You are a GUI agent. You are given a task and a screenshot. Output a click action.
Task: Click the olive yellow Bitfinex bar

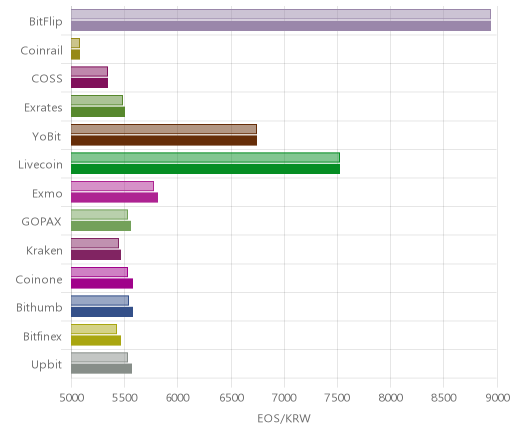point(96,341)
